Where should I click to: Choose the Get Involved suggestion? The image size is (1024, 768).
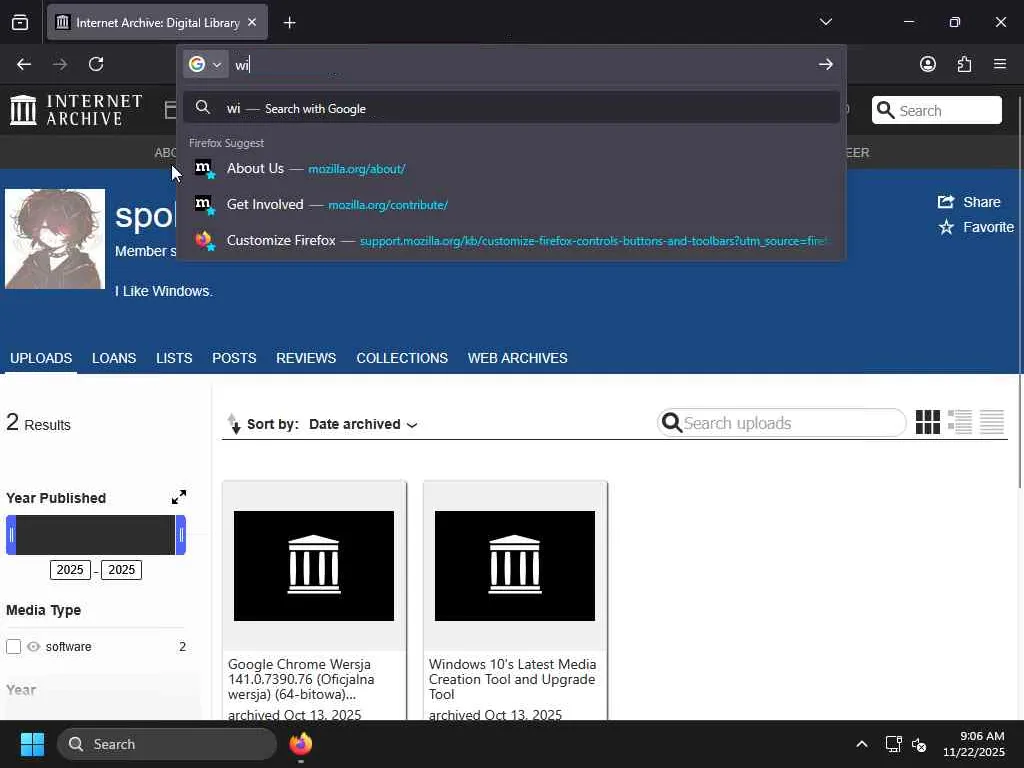[x=511, y=204]
